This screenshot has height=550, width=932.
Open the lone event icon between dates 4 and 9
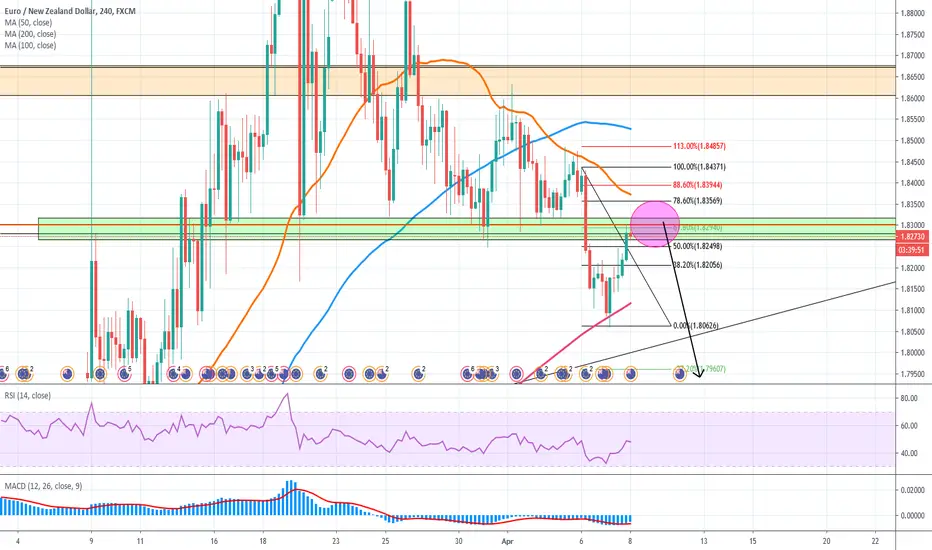click(x=68, y=373)
